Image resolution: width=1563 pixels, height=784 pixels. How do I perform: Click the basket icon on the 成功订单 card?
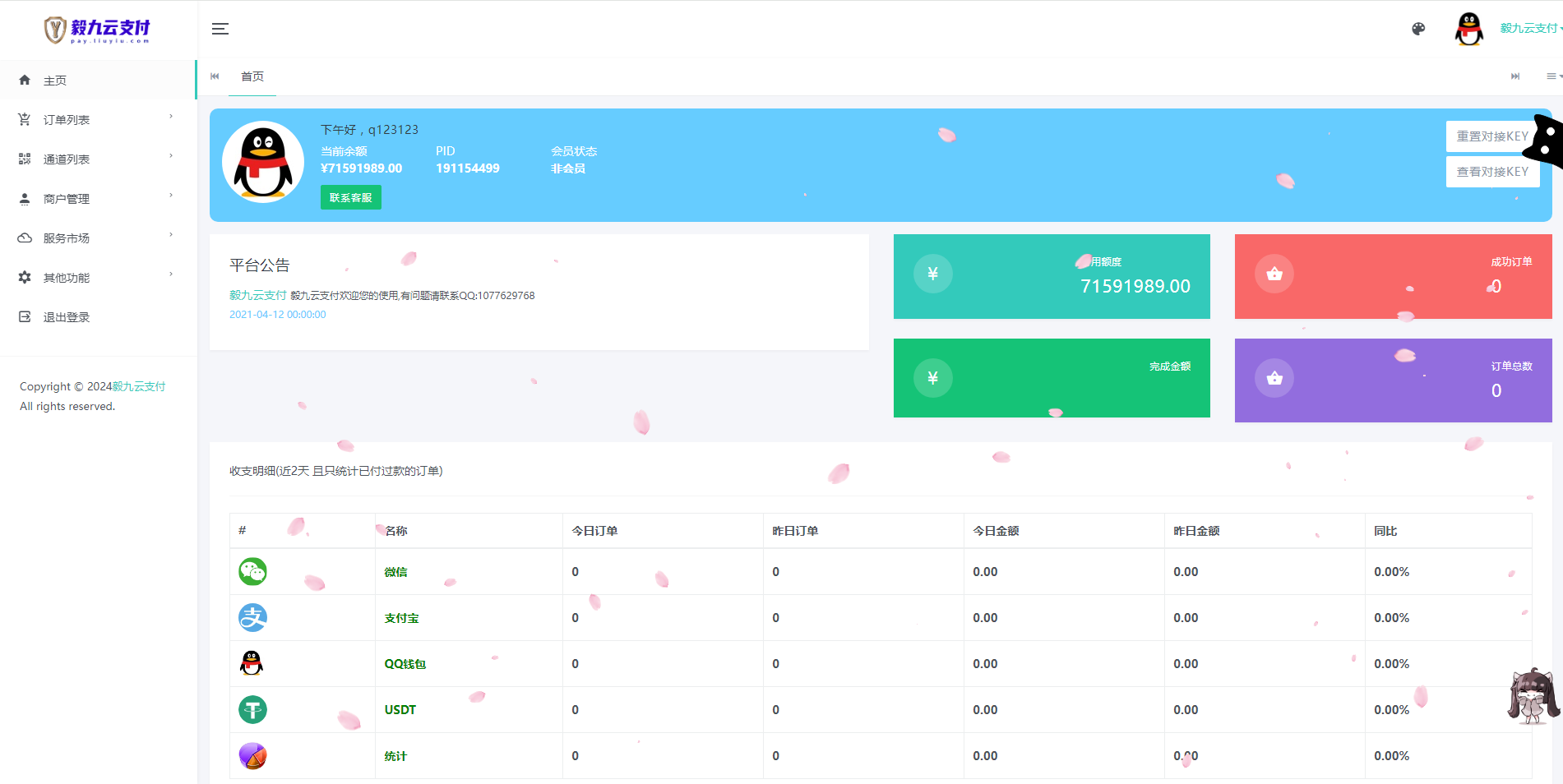tap(1274, 274)
